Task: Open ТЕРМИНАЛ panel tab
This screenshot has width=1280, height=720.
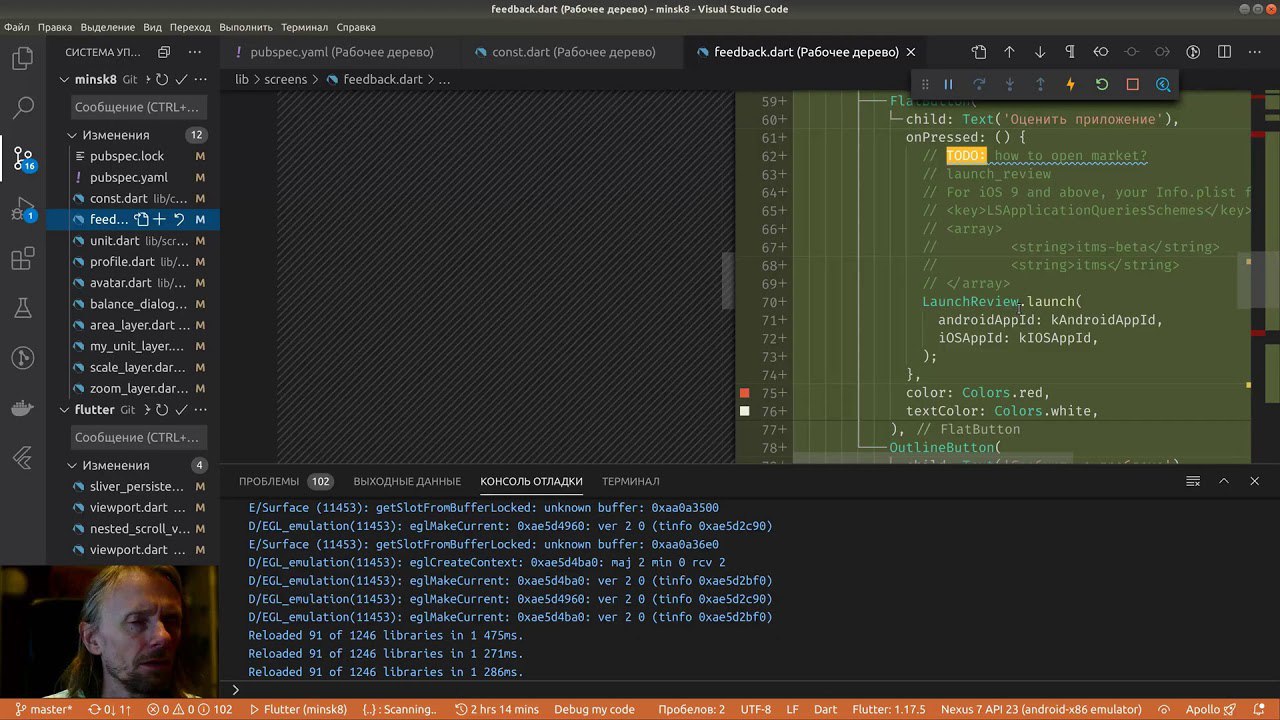Action: [630, 481]
